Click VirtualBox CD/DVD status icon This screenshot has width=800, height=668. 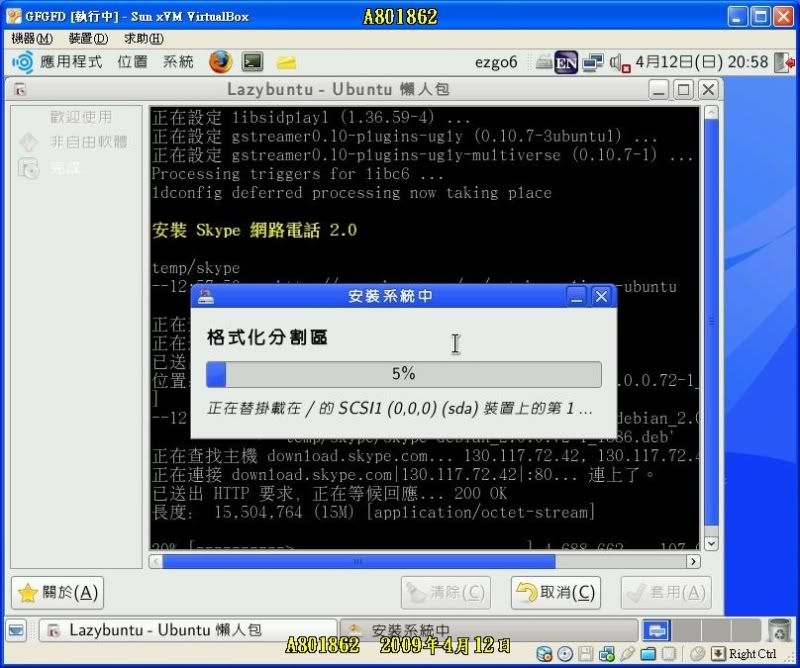pyautogui.click(x=565, y=654)
